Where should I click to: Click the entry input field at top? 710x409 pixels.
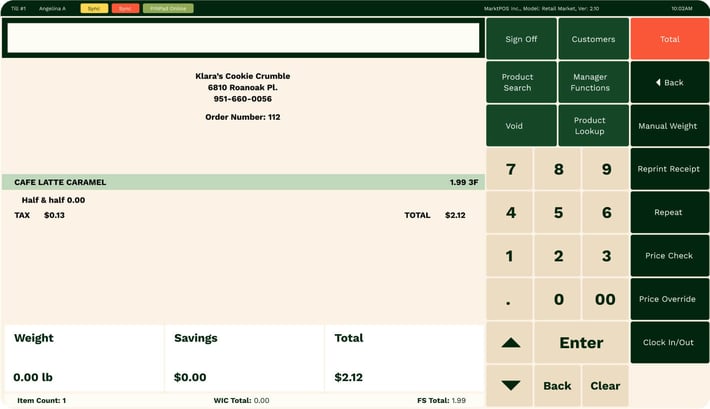[x=243, y=38]
